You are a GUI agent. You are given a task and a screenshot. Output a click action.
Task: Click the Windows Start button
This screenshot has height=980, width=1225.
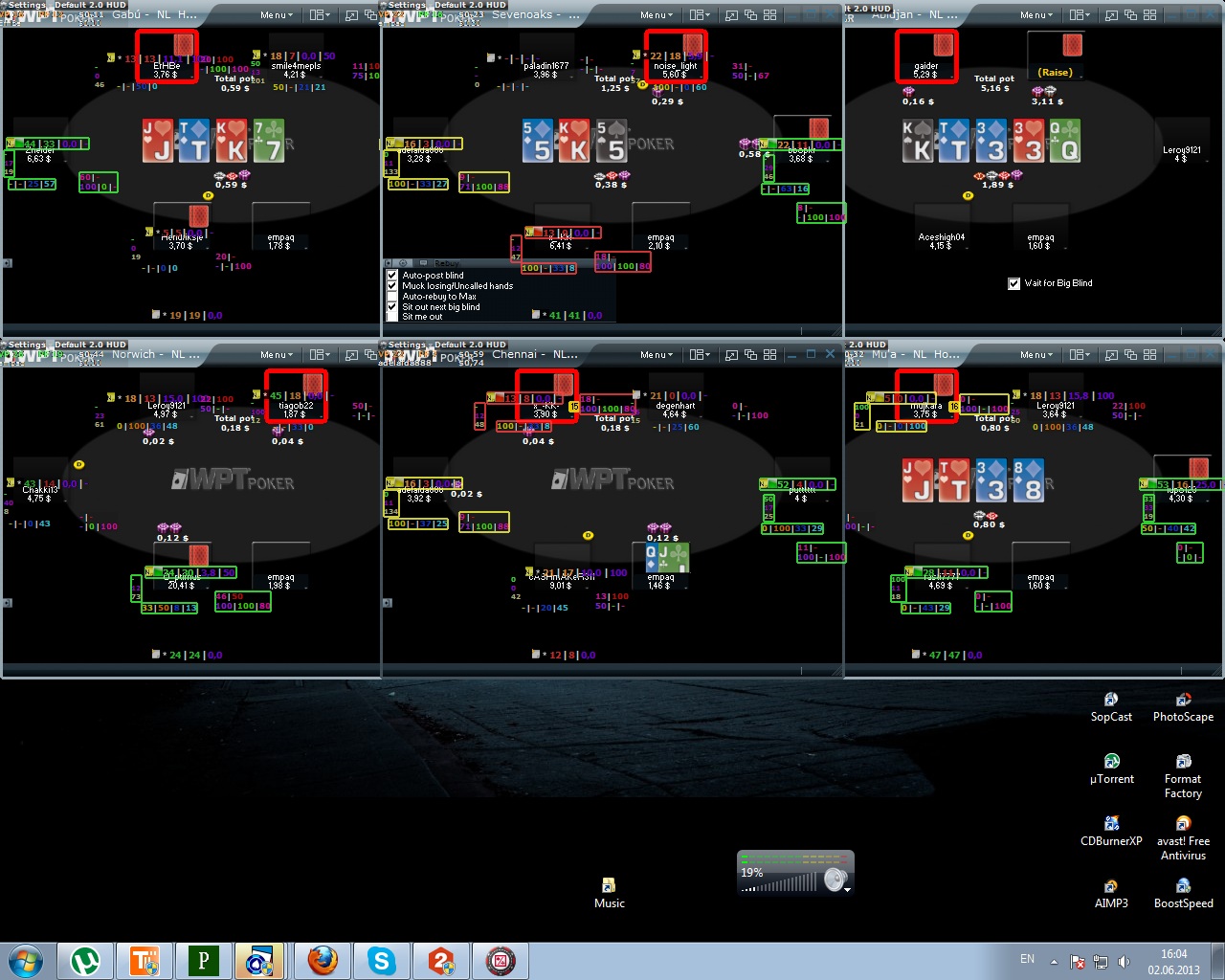tap(26, 961)
